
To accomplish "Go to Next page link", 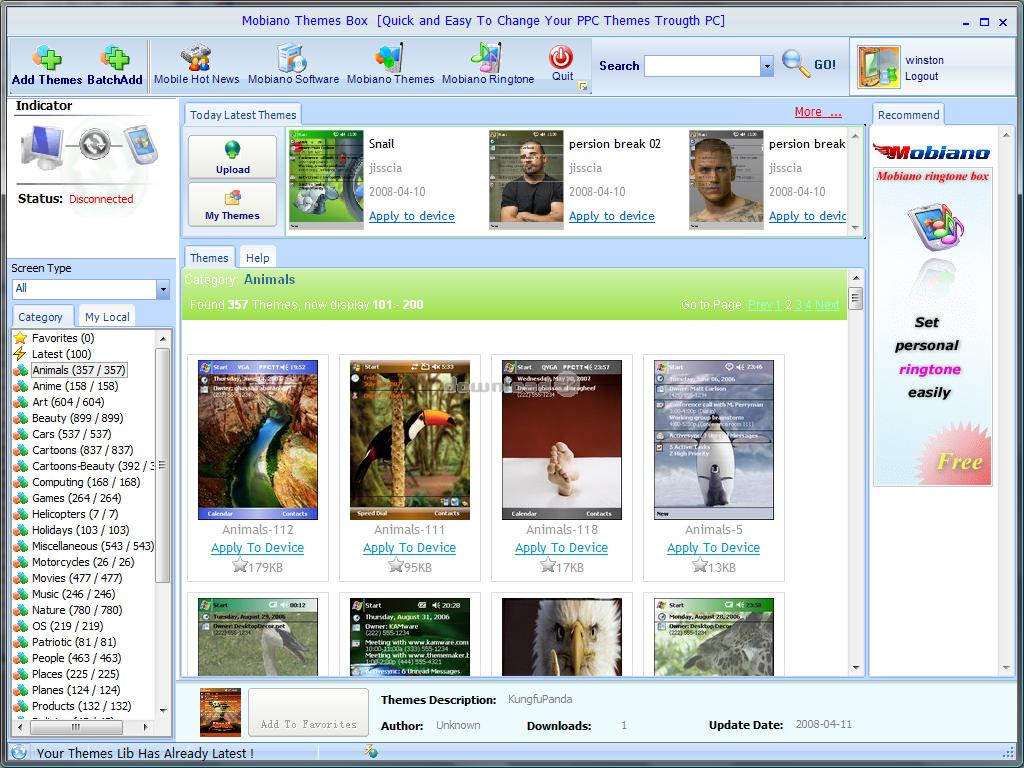I will pos(827,305).
